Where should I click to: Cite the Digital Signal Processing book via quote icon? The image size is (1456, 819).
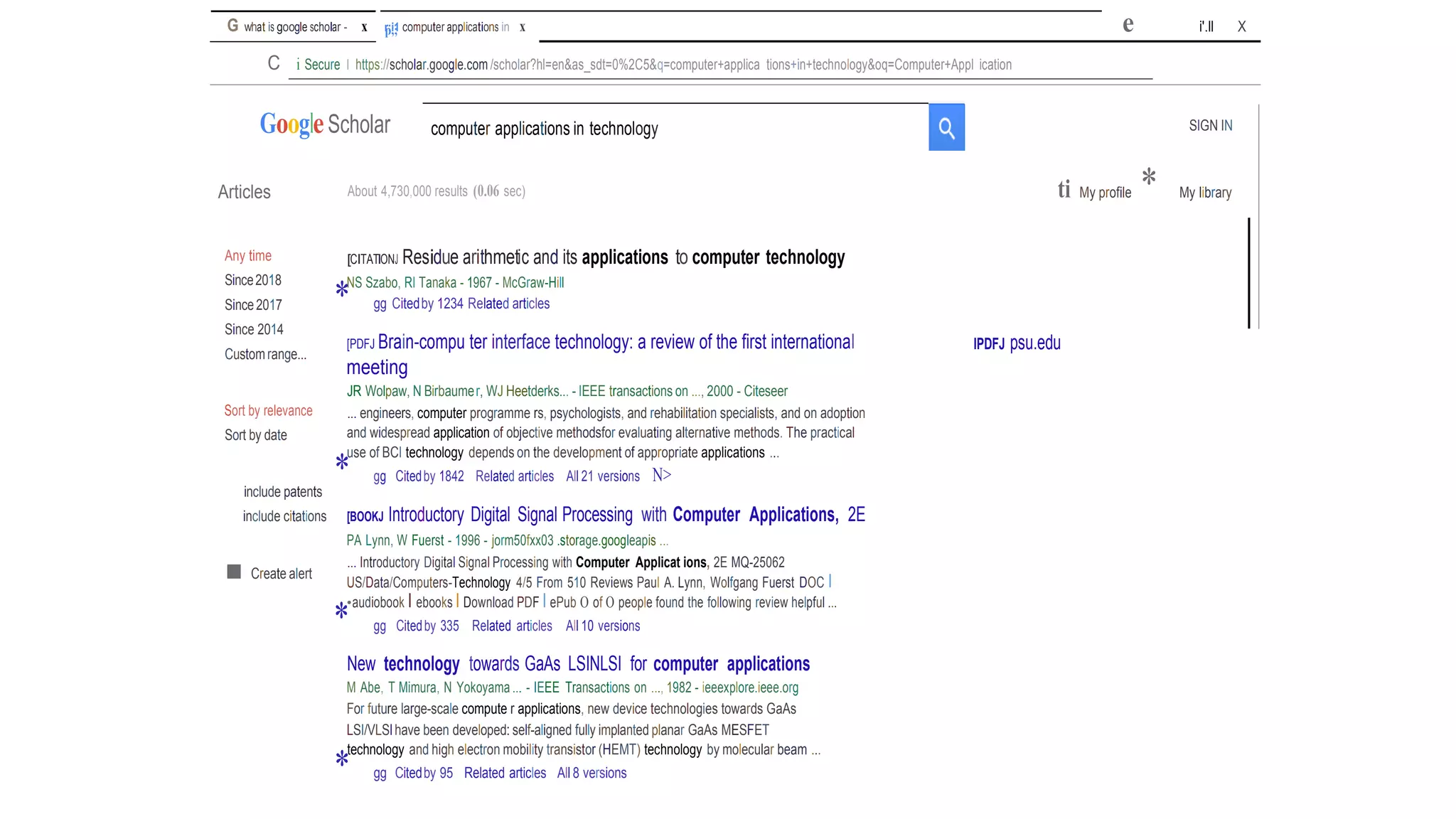coord(380,626)
